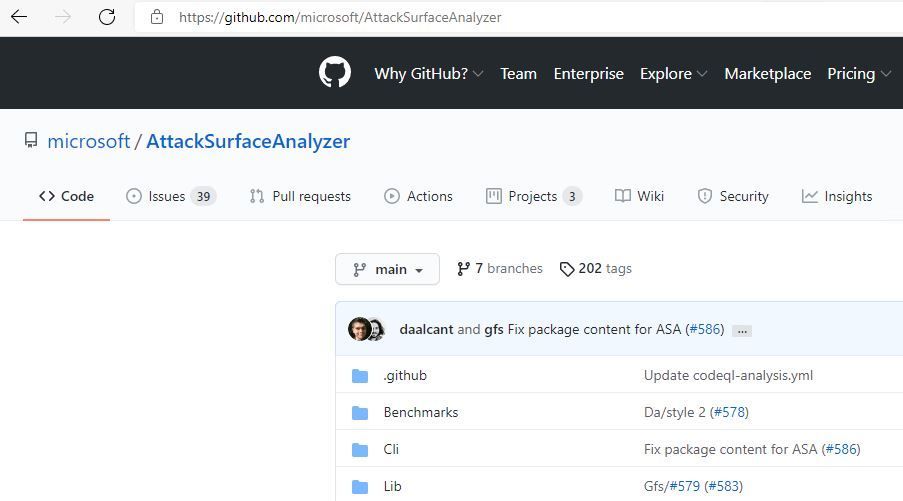Open the Enterprise page

tap(589, 74)
